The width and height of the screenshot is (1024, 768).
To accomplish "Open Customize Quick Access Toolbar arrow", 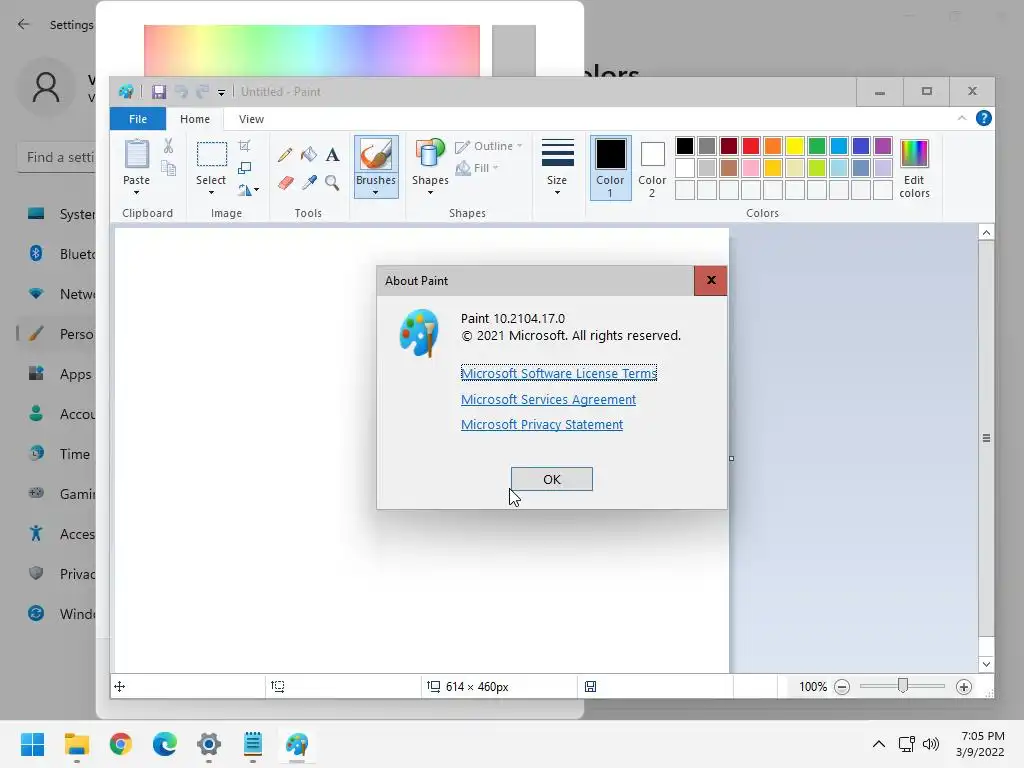I will tap(221, 93).
